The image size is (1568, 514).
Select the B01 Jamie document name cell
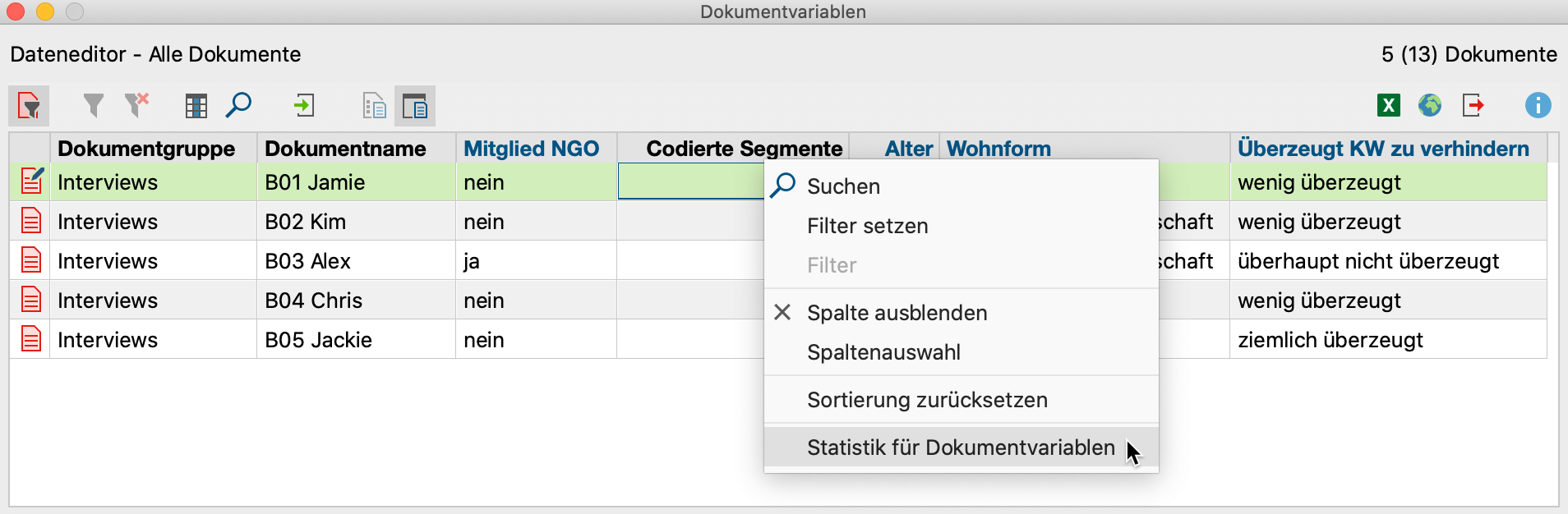(x=357, y=182)
